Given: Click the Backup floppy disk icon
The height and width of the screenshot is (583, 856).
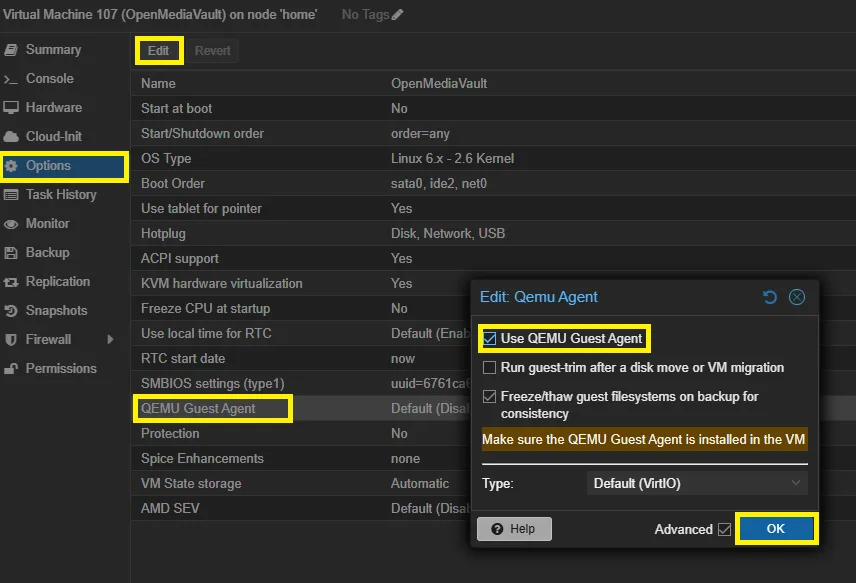Looking at the screenshot, I should pyautogui.click(x=11, y=253).
